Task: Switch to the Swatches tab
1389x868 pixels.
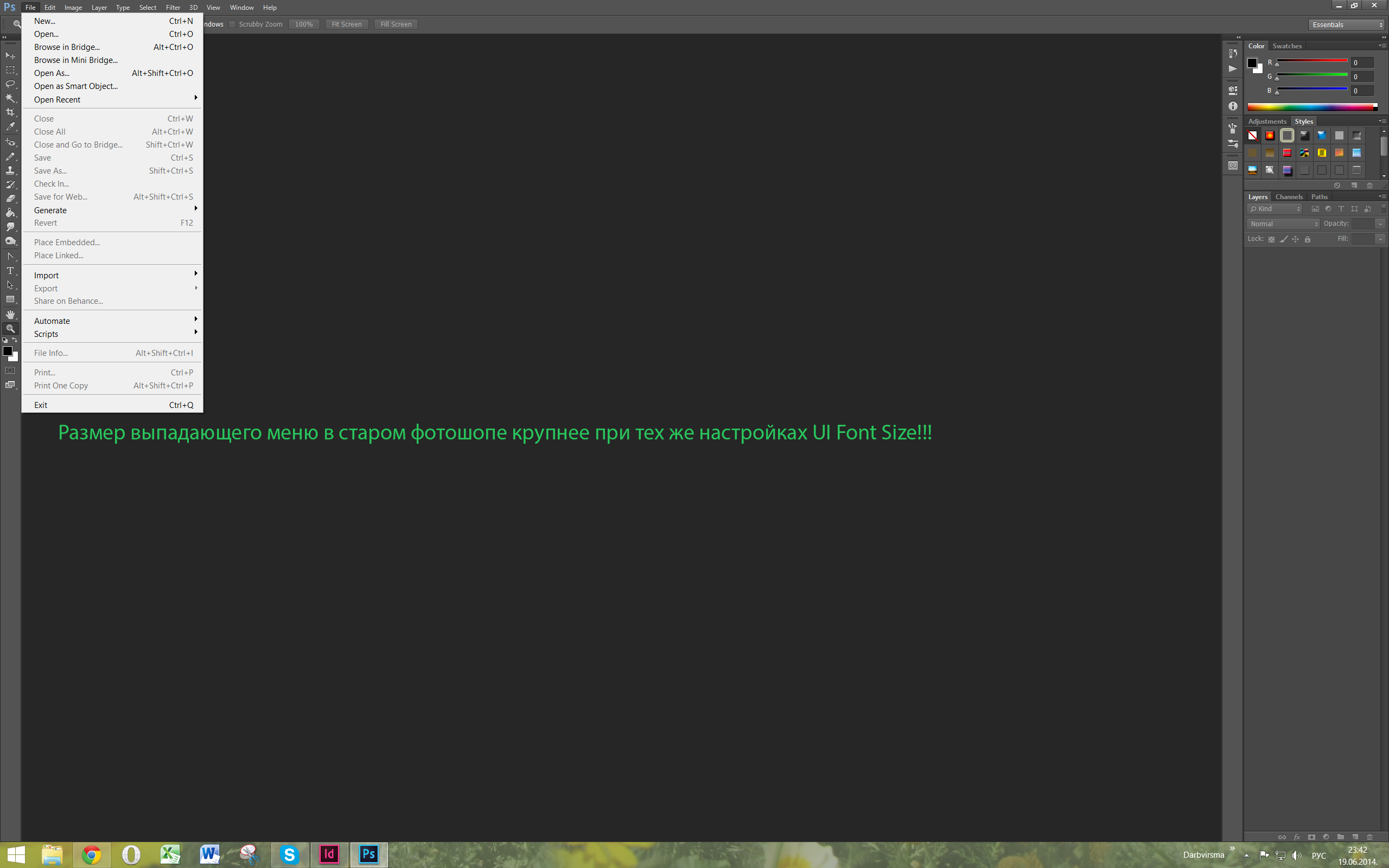Action: 1287,46
